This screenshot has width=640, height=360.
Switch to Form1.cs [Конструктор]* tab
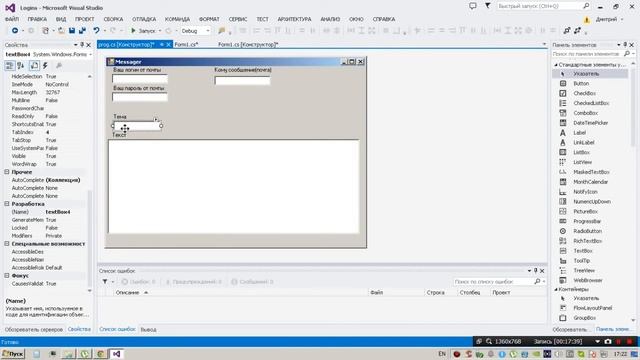click(x=248, y=44)
